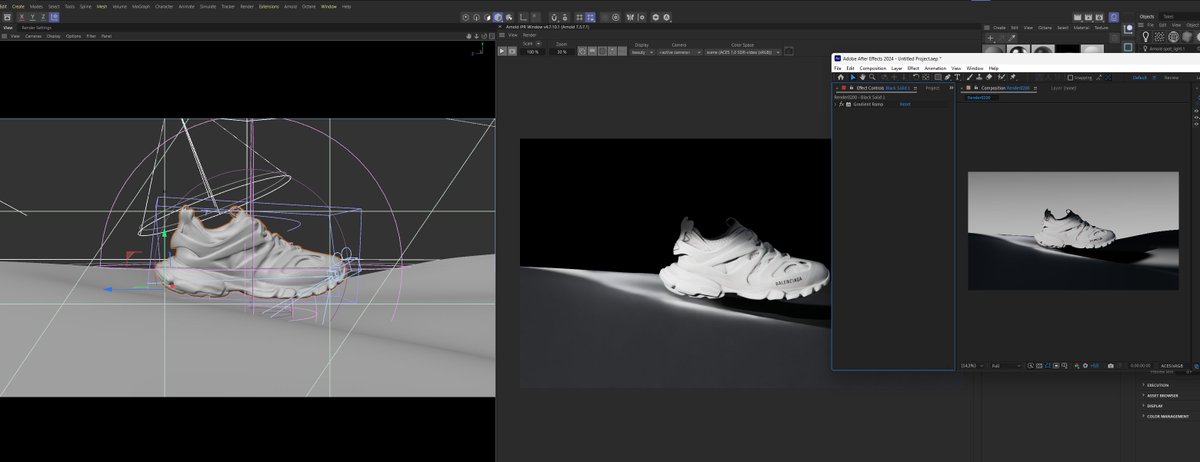This screenshot has width=1200, height=462.
Task: Select the Type tool in After Effects
Action: tap(957, 77)
